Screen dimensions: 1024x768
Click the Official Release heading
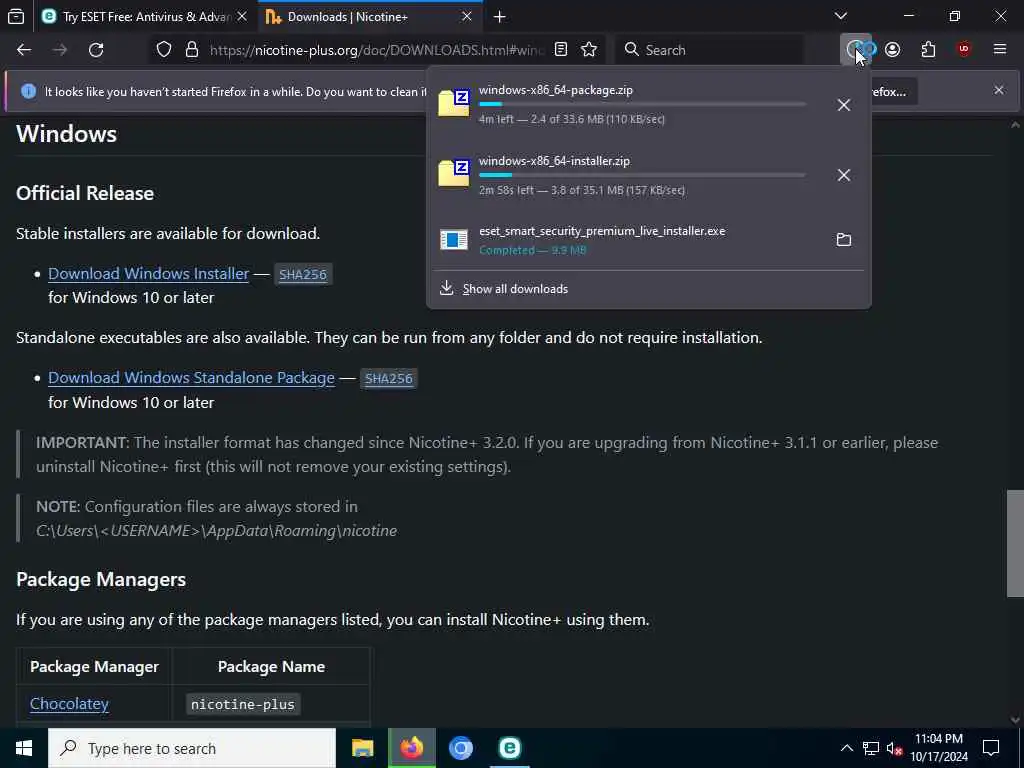(x=85, y=193)
